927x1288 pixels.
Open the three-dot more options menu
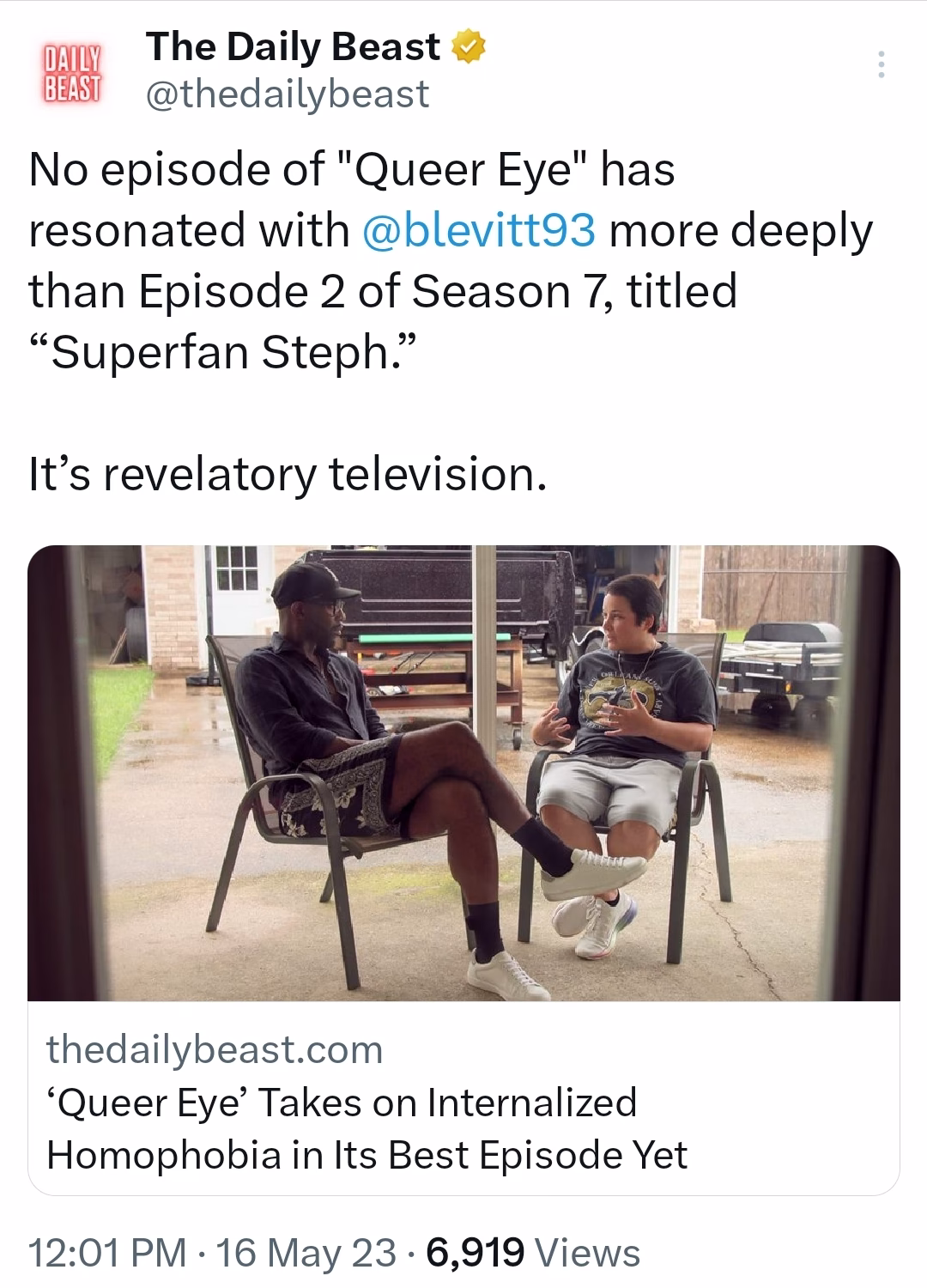[880, 65]
